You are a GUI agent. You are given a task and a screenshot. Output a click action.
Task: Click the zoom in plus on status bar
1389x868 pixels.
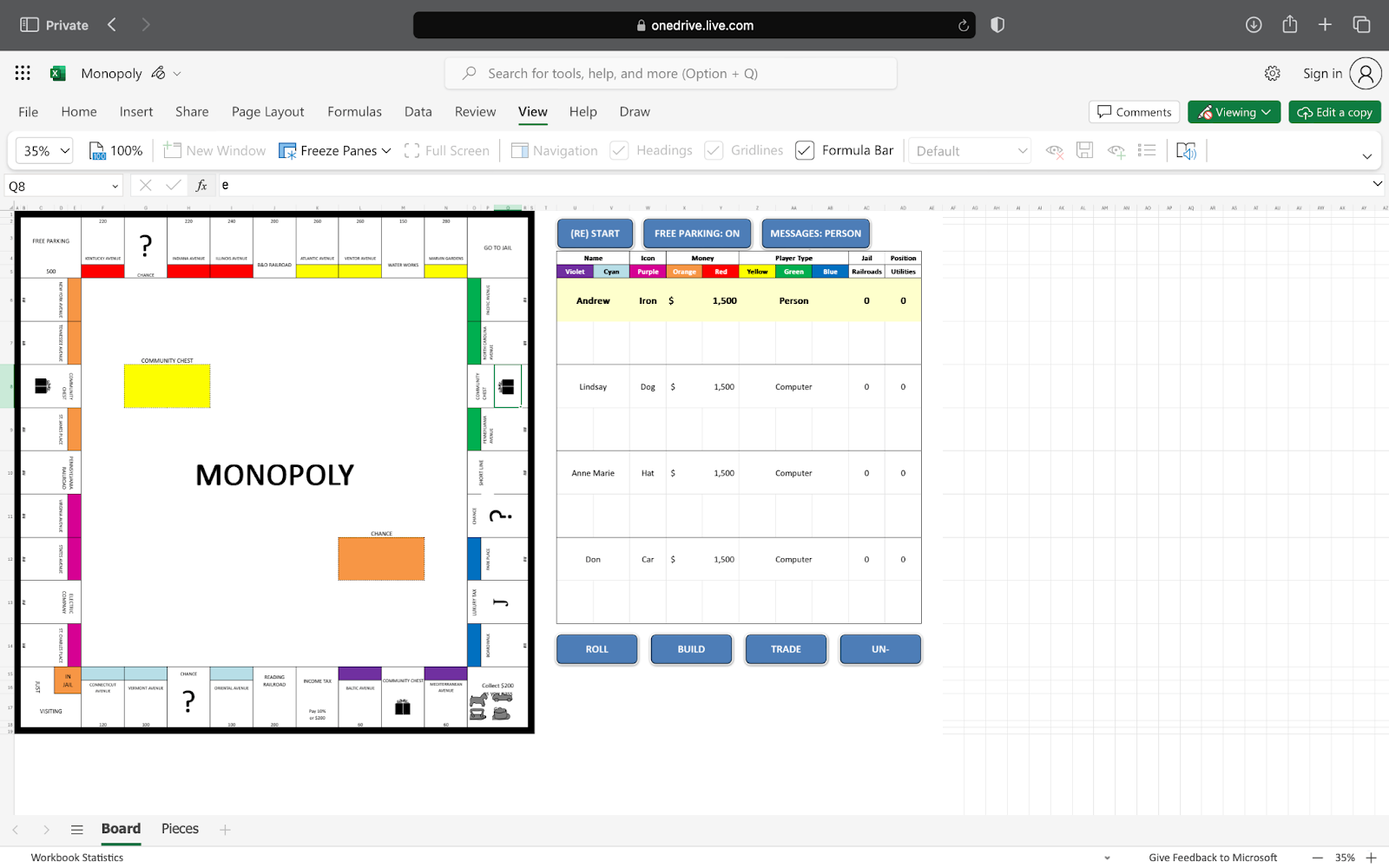click(x=1372, y=858)
